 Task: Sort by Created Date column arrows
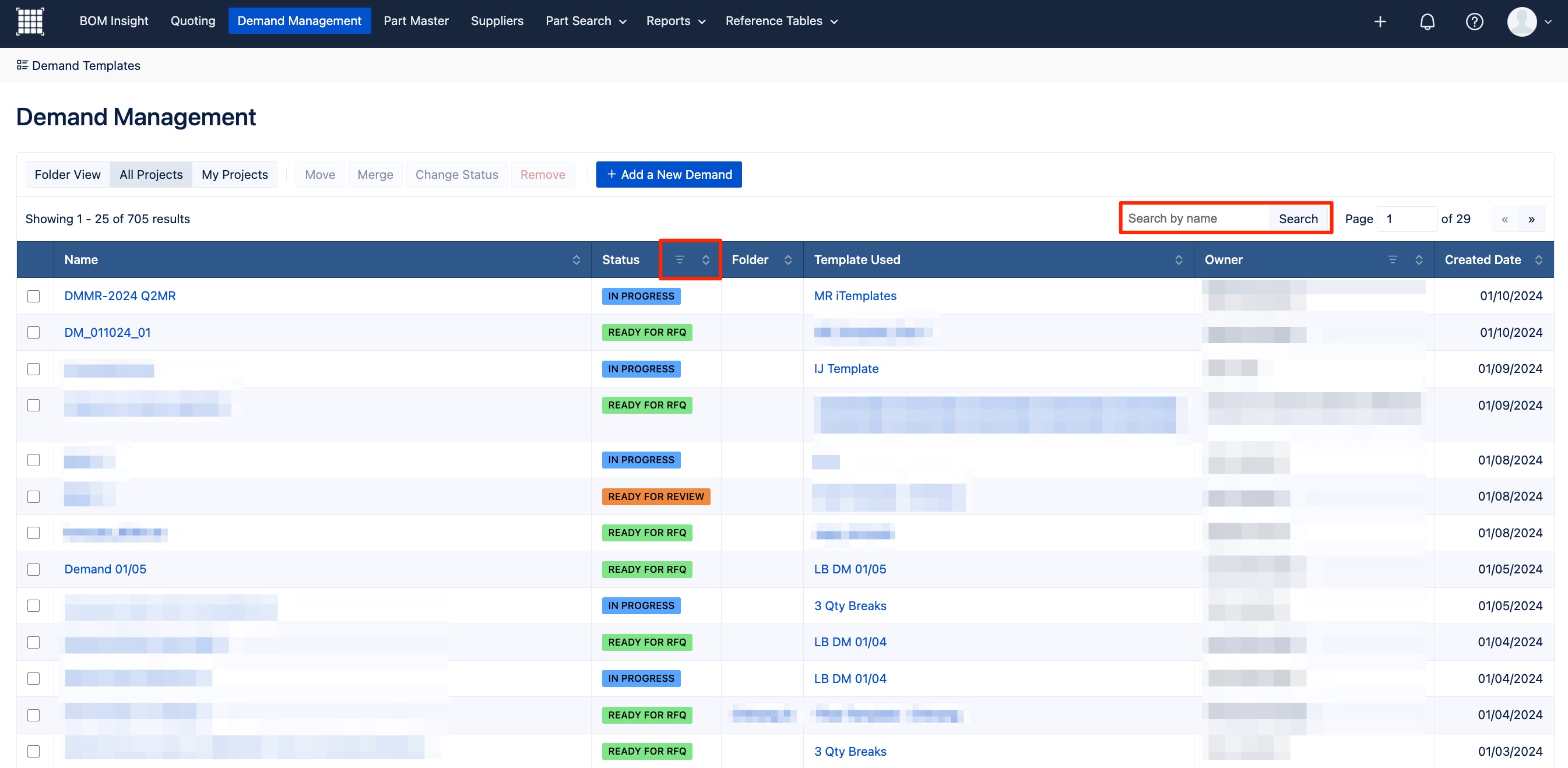tap(1538, 260)
